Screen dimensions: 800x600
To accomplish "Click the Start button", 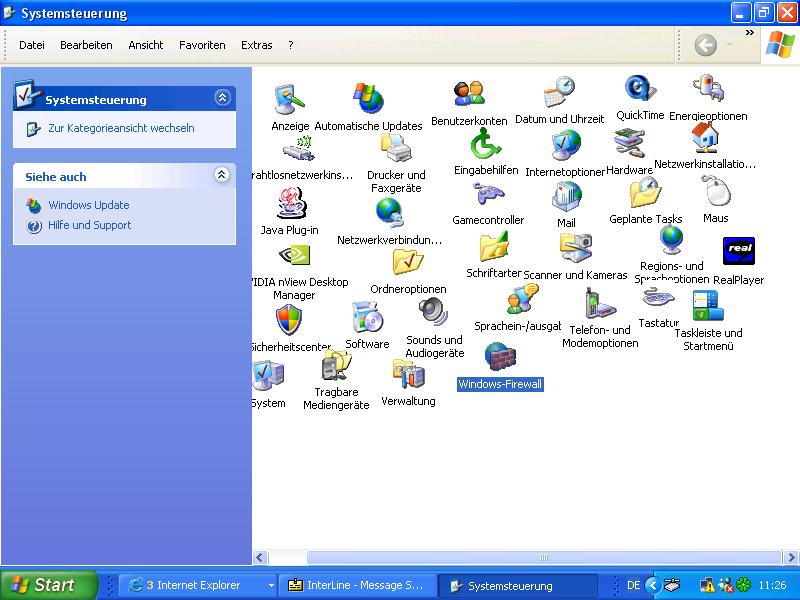I will (x=48, y=585).
